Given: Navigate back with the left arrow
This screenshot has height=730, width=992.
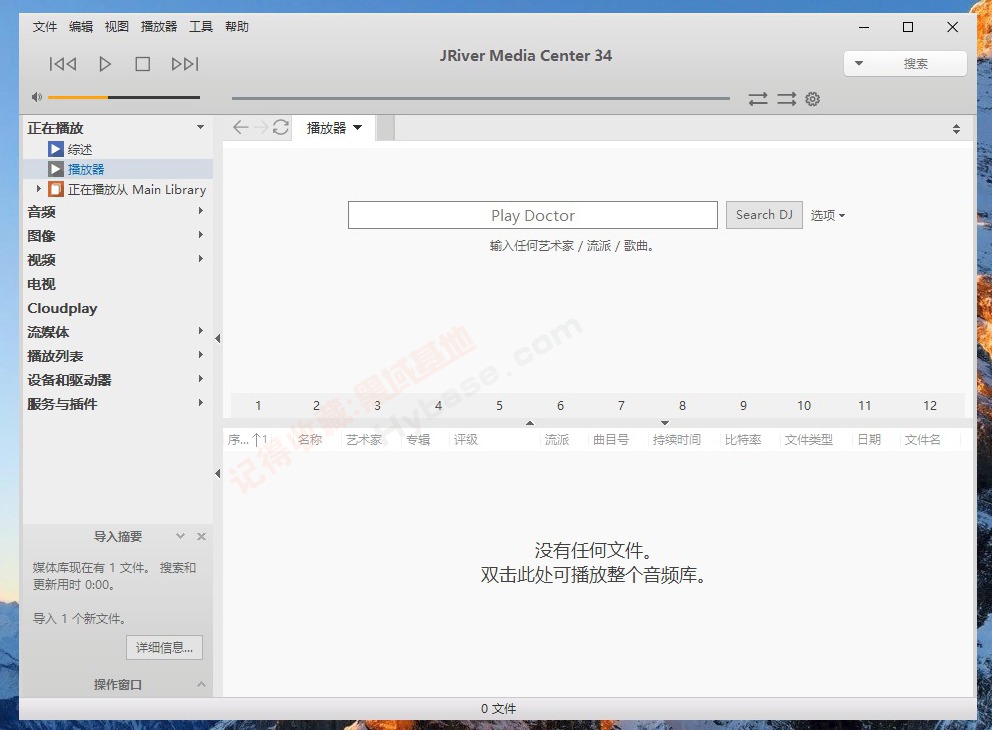Looking at the screenshot, I should [x=240, y=127].
